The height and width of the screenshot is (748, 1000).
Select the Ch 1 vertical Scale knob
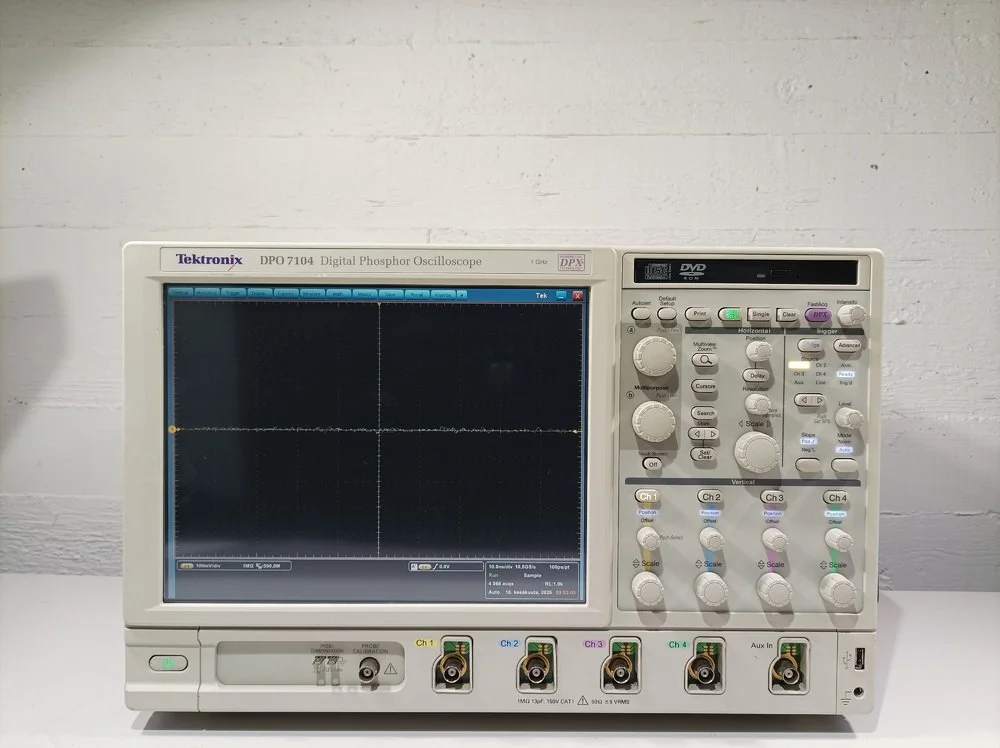coord(647,589)
